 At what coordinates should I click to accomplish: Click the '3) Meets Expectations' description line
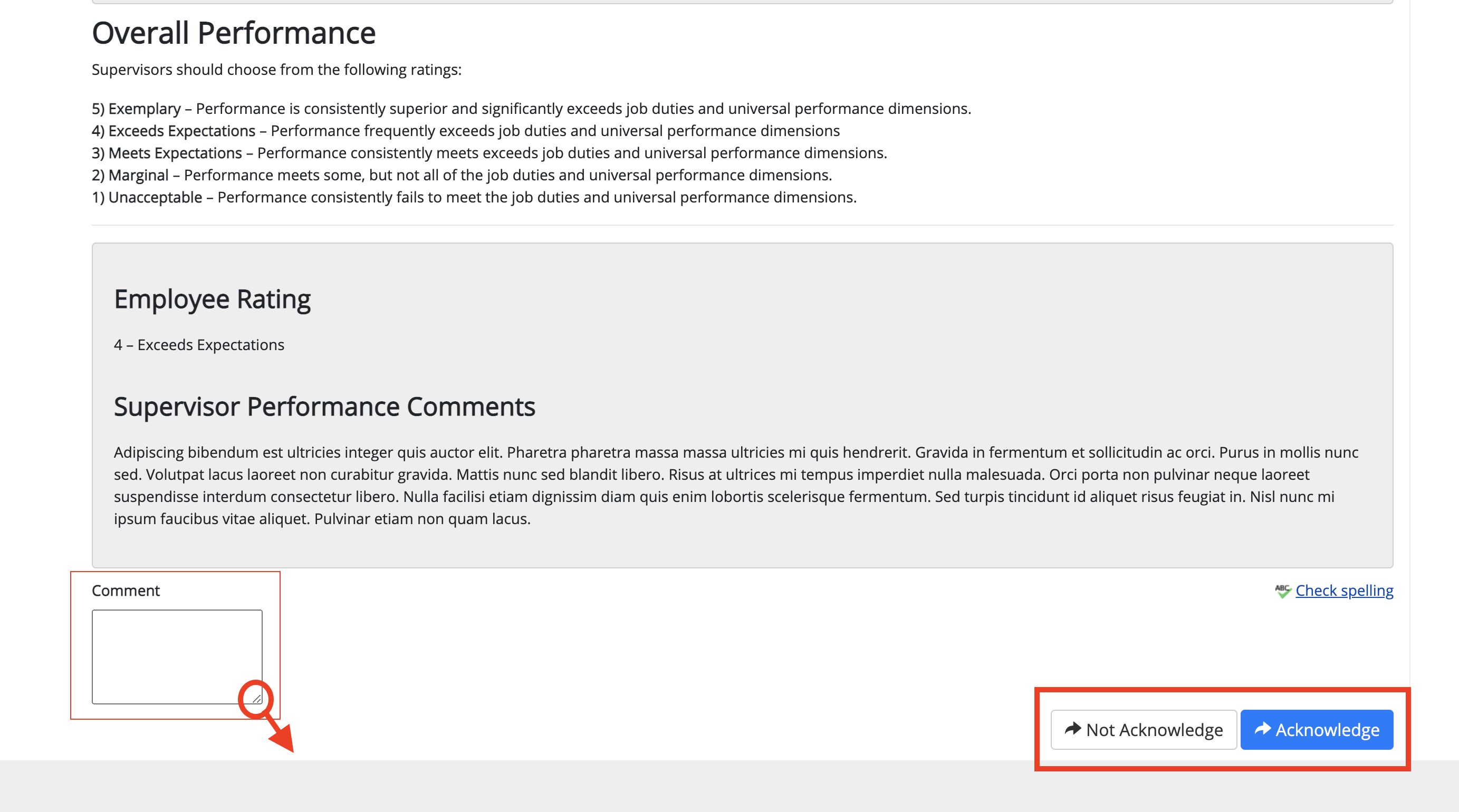[489, 152]
